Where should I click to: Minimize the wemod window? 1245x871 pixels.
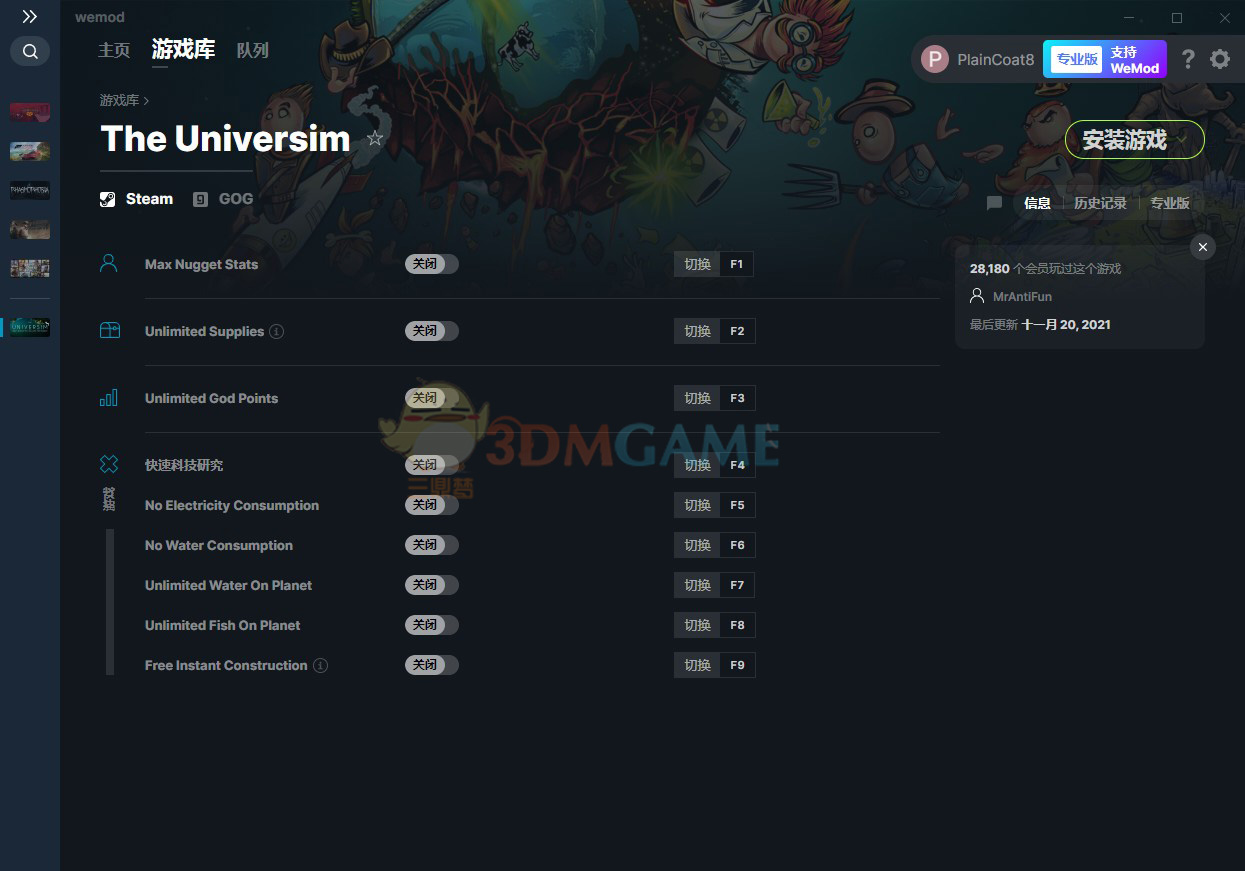[x=1130, y=18]
